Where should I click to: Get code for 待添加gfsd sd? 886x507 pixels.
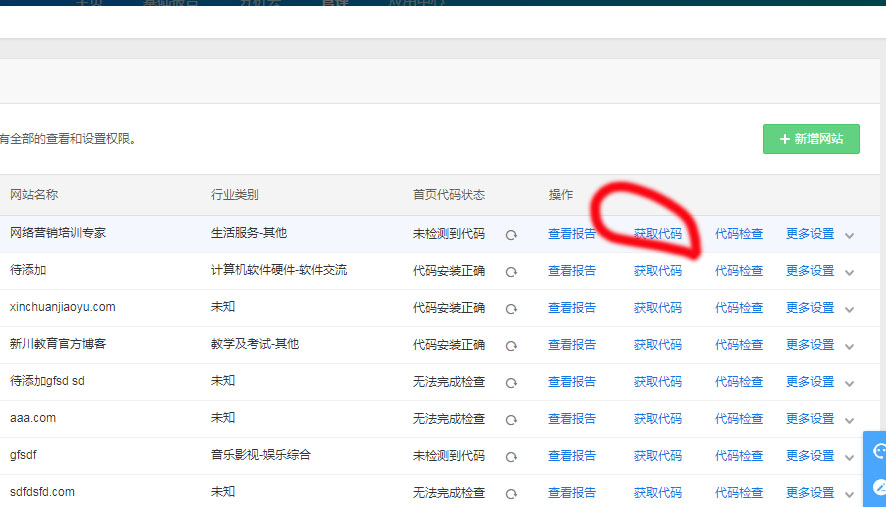pyautogui.click(x=658, y=382)
